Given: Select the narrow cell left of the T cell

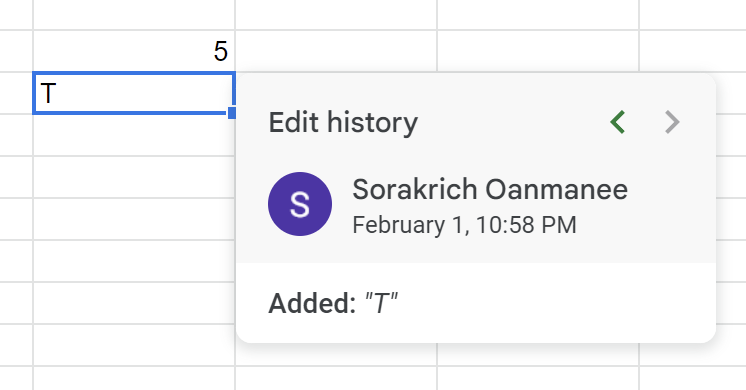Looking at the screenshot, I should pyautogui.click(x=16, y=93).
